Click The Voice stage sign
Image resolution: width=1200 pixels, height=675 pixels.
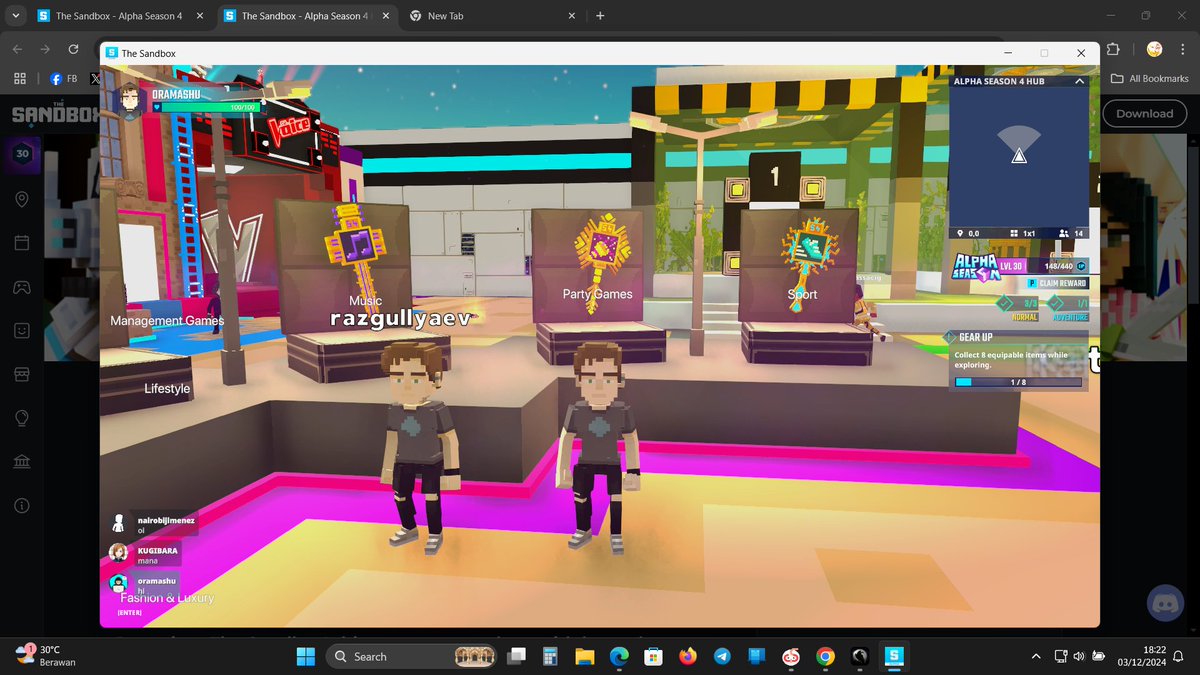click(x=288, y=129)
